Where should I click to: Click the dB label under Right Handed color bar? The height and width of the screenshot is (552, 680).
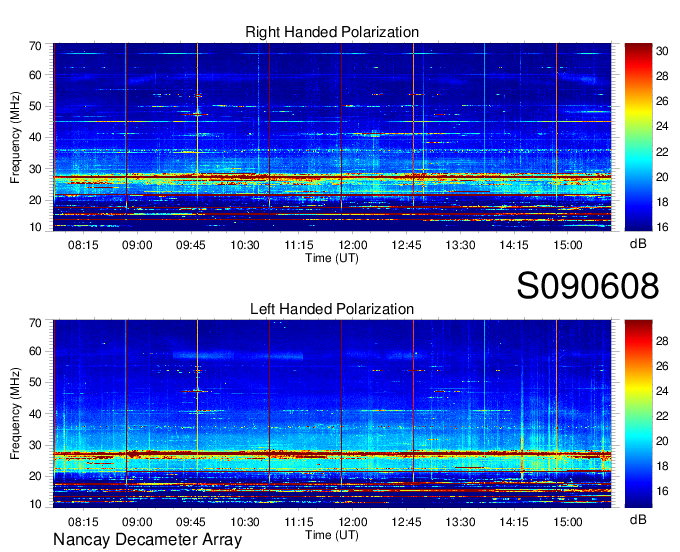tap(638, 244)
